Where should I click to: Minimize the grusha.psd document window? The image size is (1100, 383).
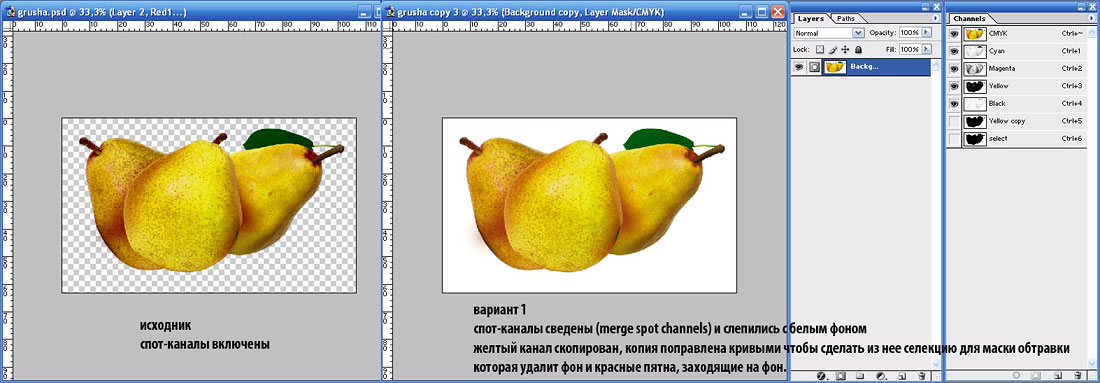363,12
